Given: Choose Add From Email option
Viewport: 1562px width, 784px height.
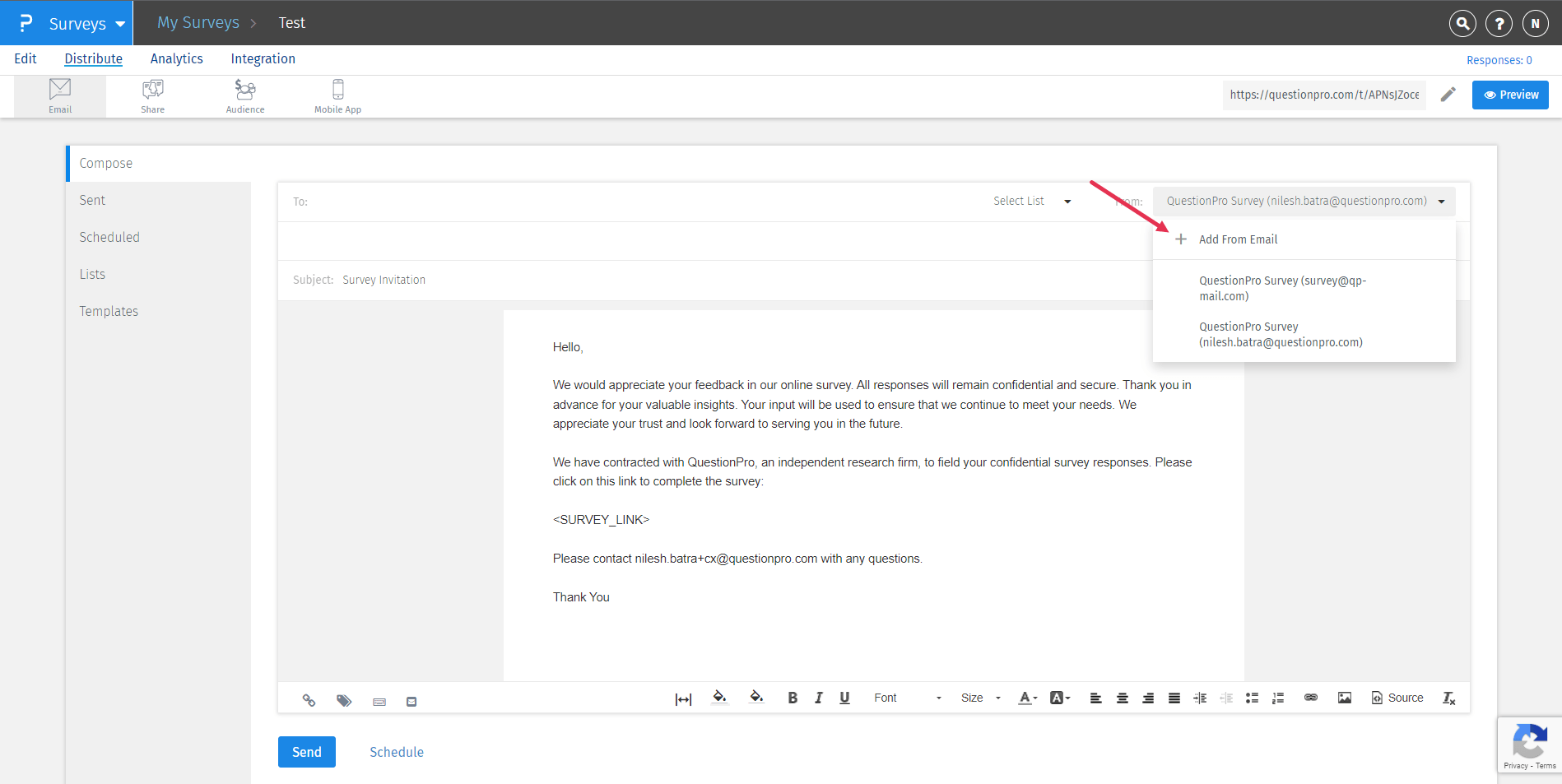Looking at the screenshot, I should click(1304, 239).
